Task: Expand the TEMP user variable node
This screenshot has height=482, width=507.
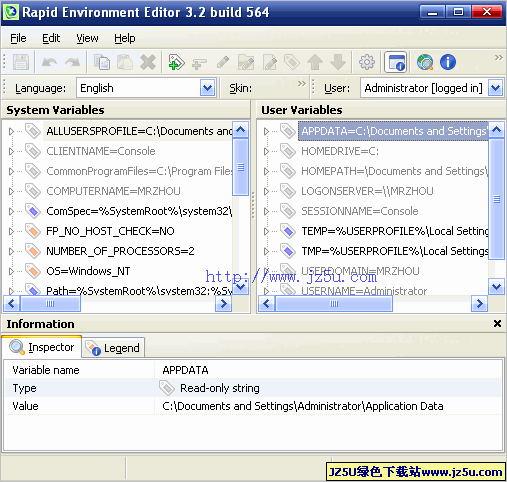Action: 266,231
